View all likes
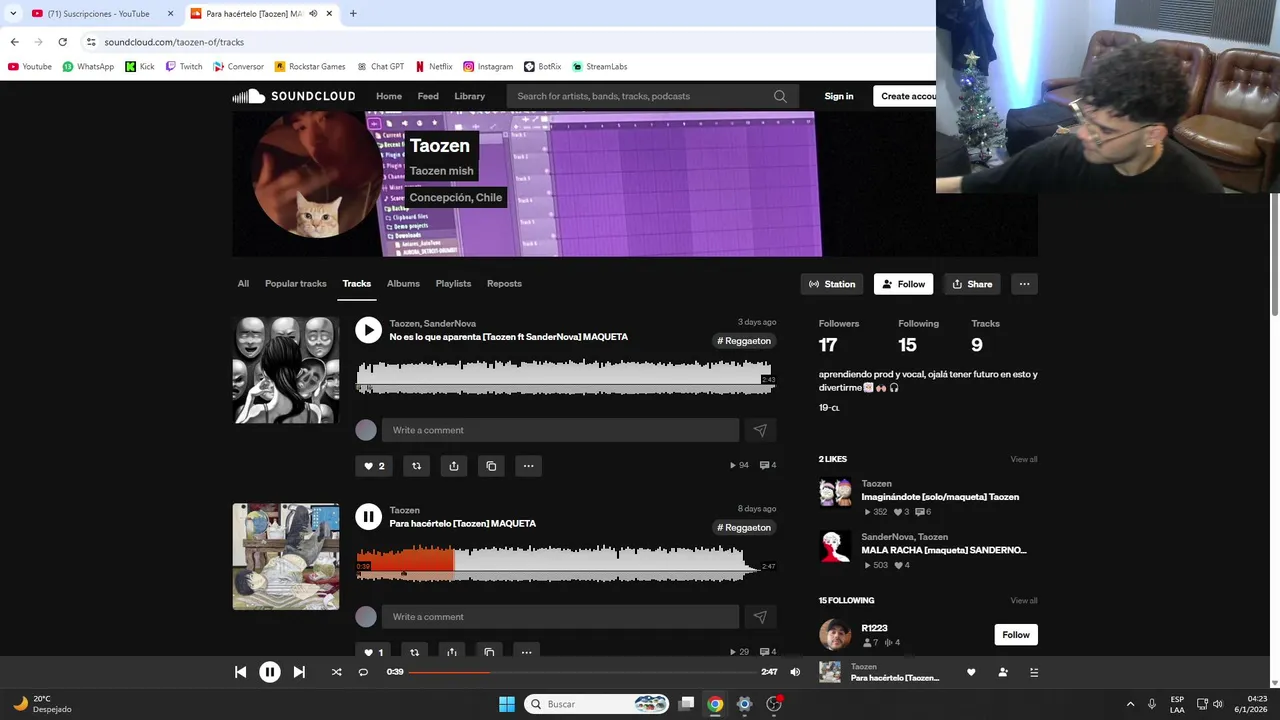The height and width of the screenshot is (720, 1280). [x=1024, y=459]
